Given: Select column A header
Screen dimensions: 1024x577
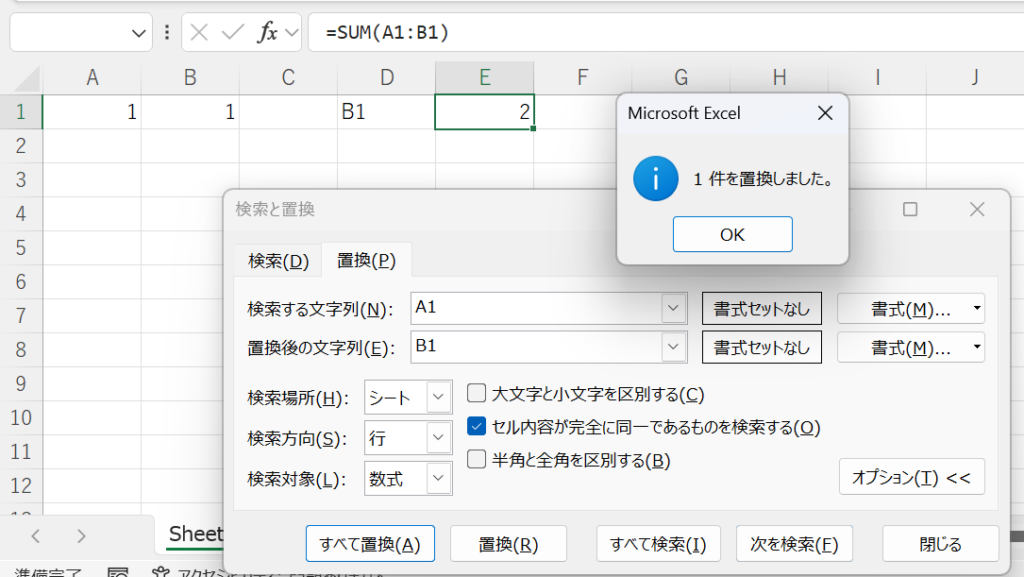Looking at the screenshot, I should [x=92, y=78].
